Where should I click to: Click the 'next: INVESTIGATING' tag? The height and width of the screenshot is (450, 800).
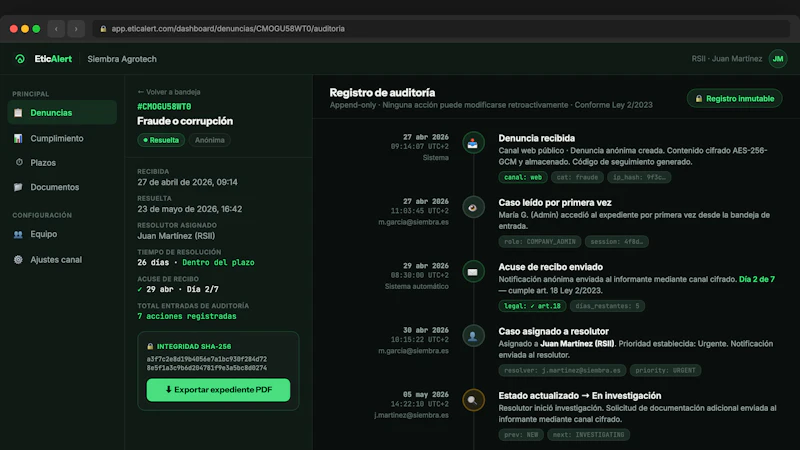tap(588, 434)
